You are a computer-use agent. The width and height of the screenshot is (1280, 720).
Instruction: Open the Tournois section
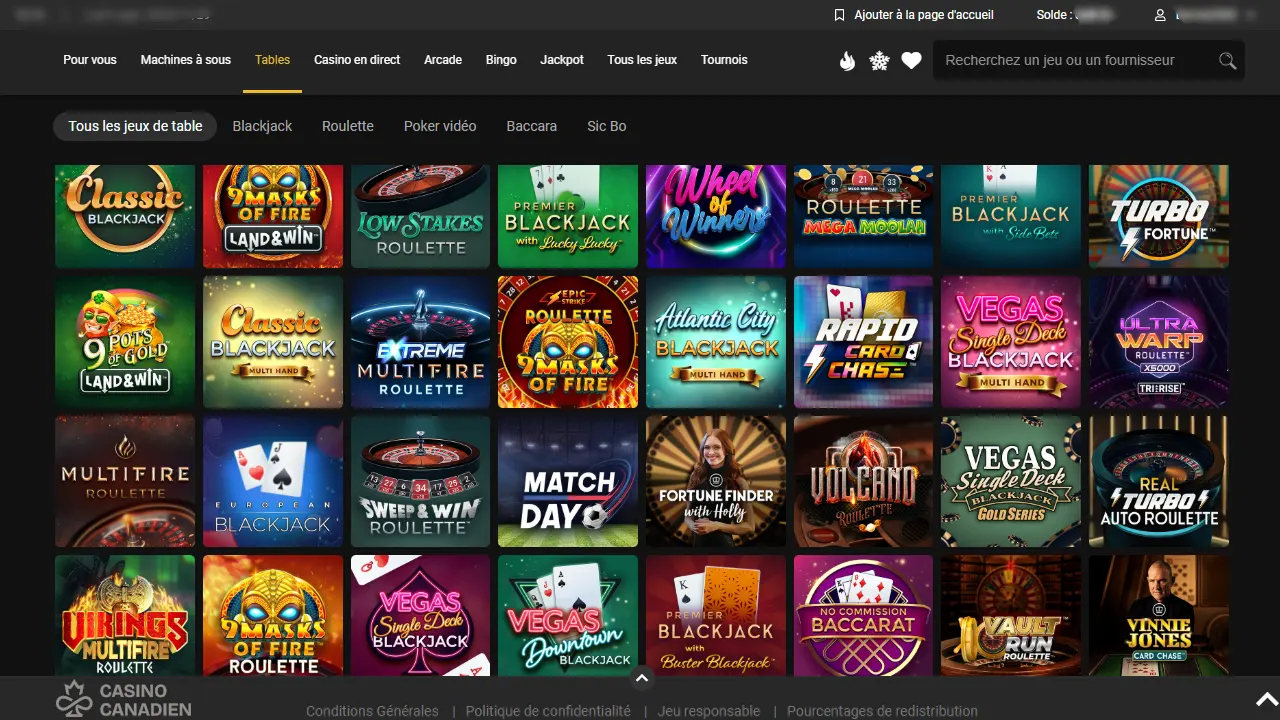[x=724, y=60]
